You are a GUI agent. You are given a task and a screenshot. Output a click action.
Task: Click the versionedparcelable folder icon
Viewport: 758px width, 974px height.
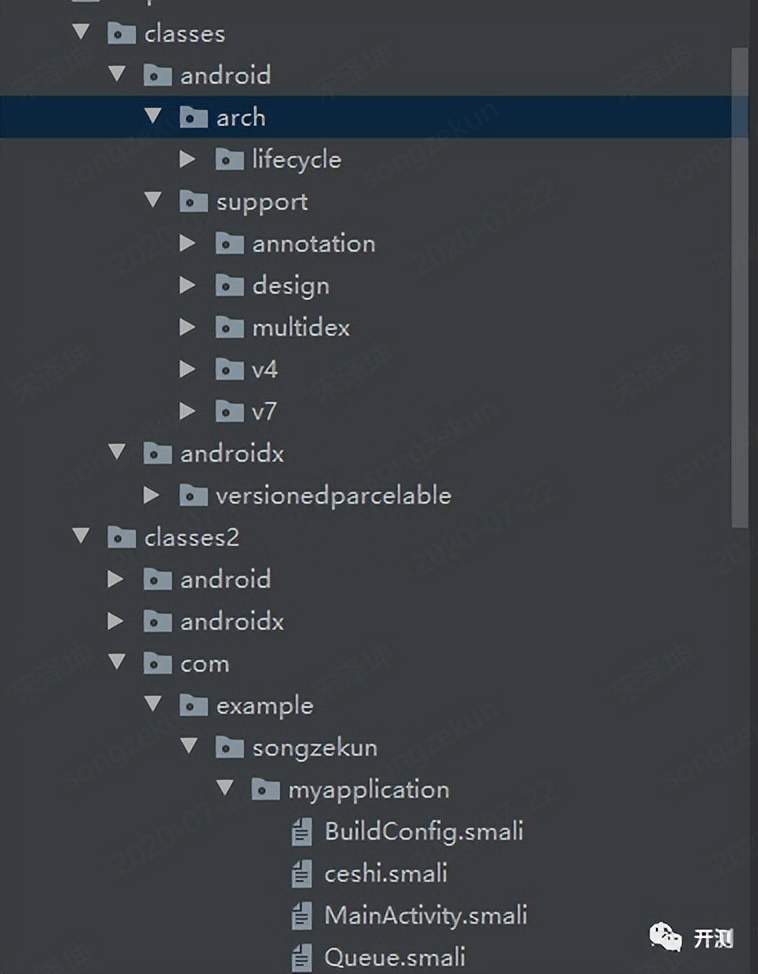click(x=193, y=495)
